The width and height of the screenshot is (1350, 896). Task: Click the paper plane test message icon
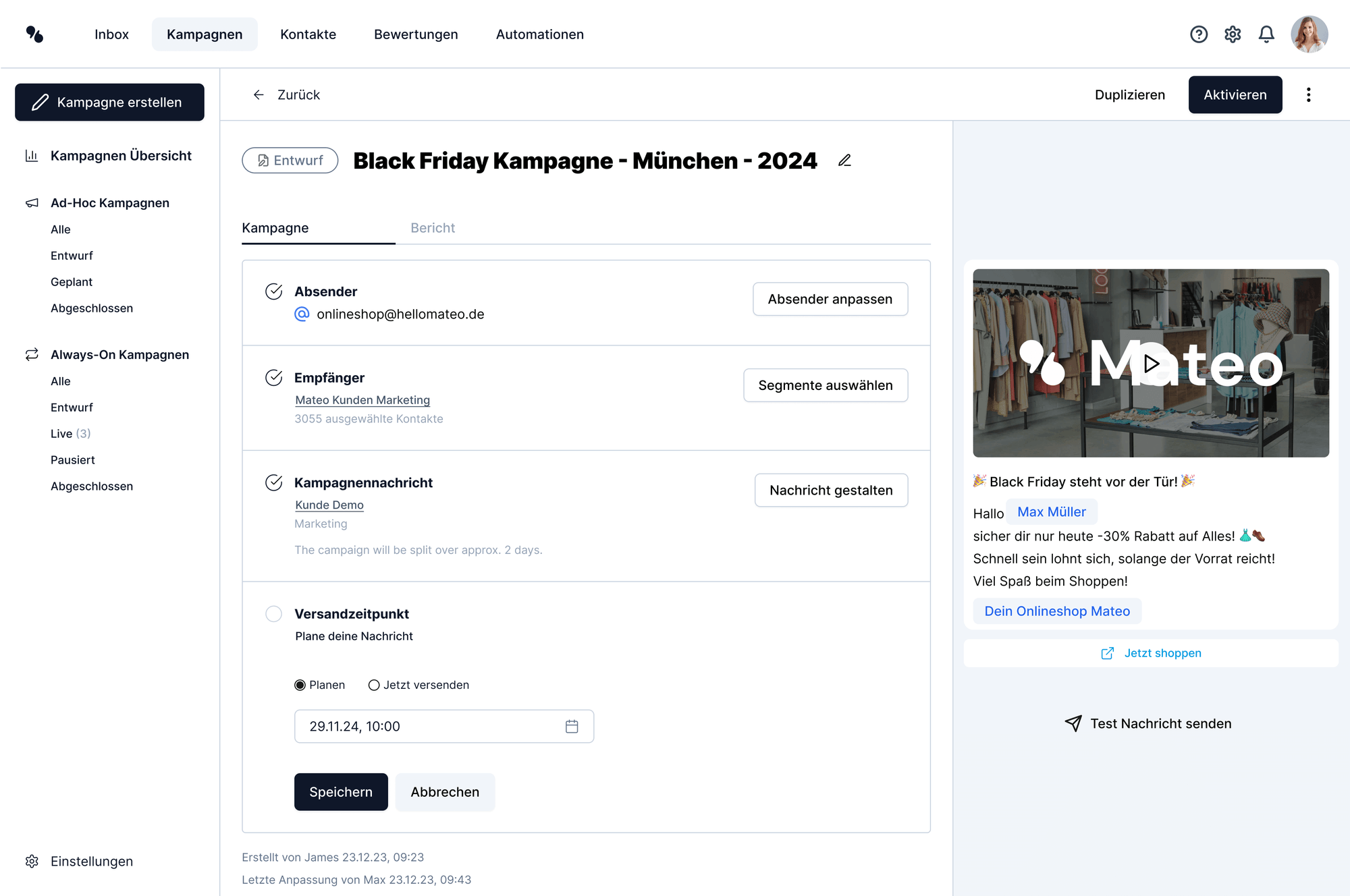click(1073, 723)
